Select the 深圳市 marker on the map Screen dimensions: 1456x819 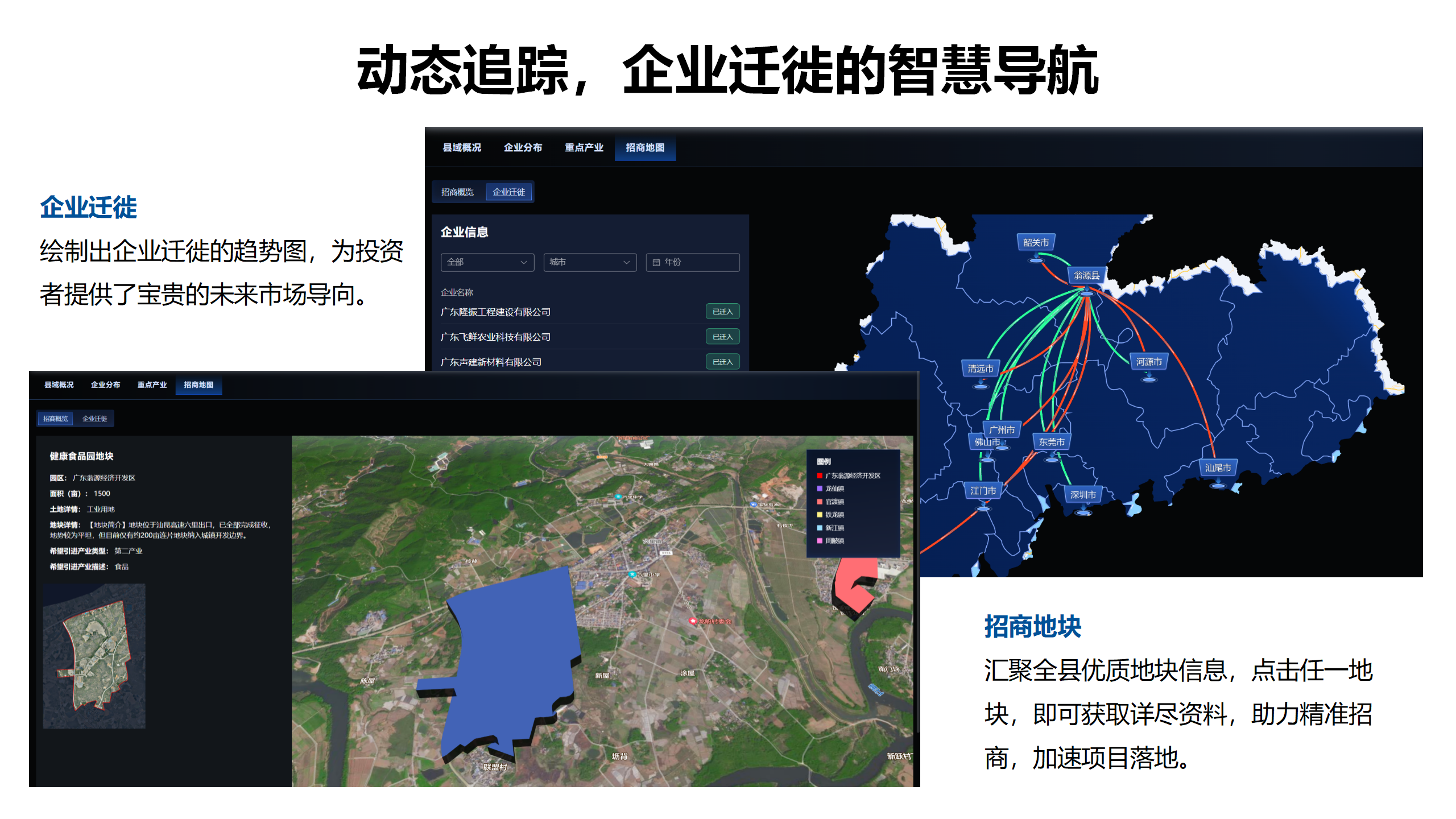pos(1082,495)
